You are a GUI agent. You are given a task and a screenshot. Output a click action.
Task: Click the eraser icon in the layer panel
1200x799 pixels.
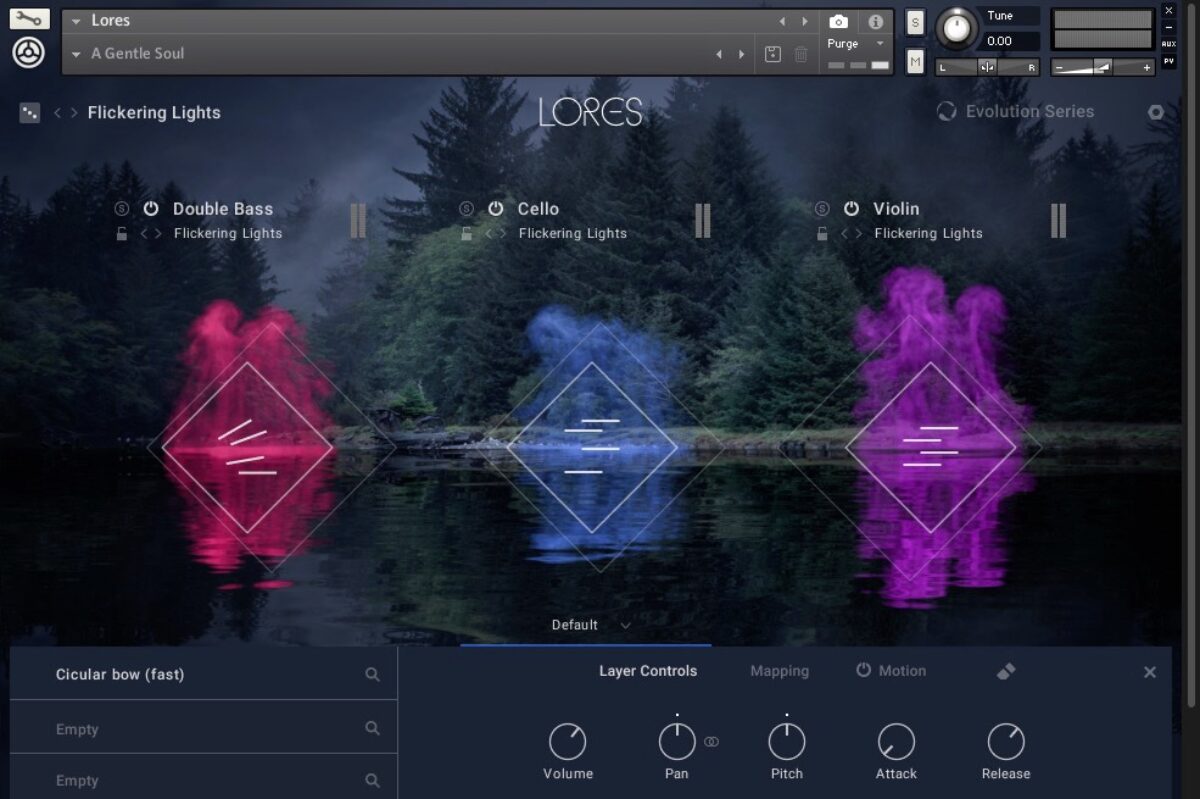click(x=1006, y=671)
